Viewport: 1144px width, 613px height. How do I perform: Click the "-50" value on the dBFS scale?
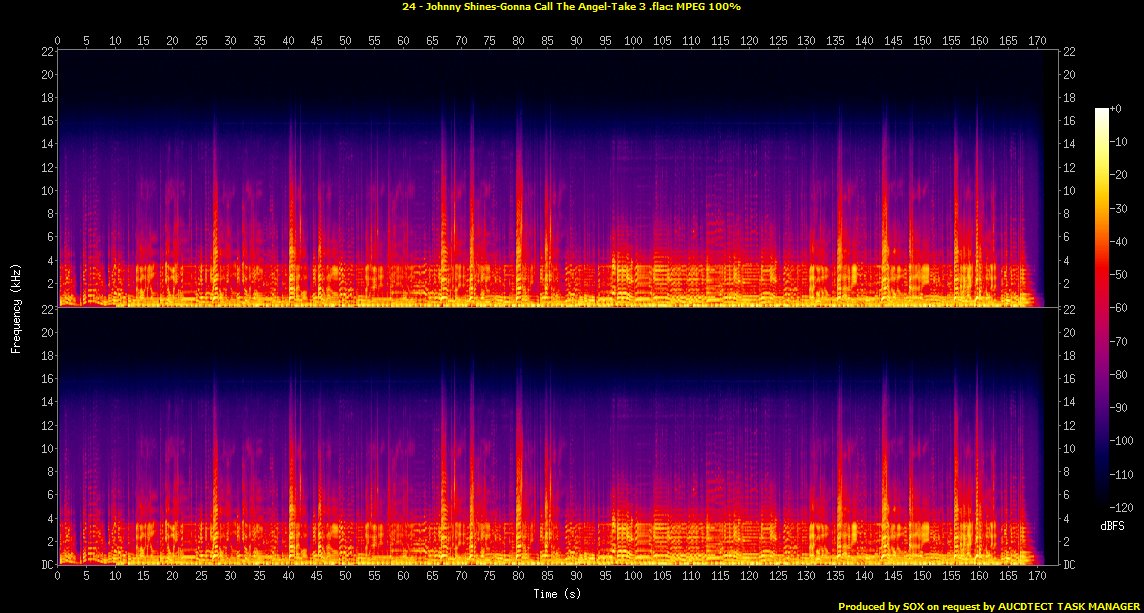(1118, 274)
